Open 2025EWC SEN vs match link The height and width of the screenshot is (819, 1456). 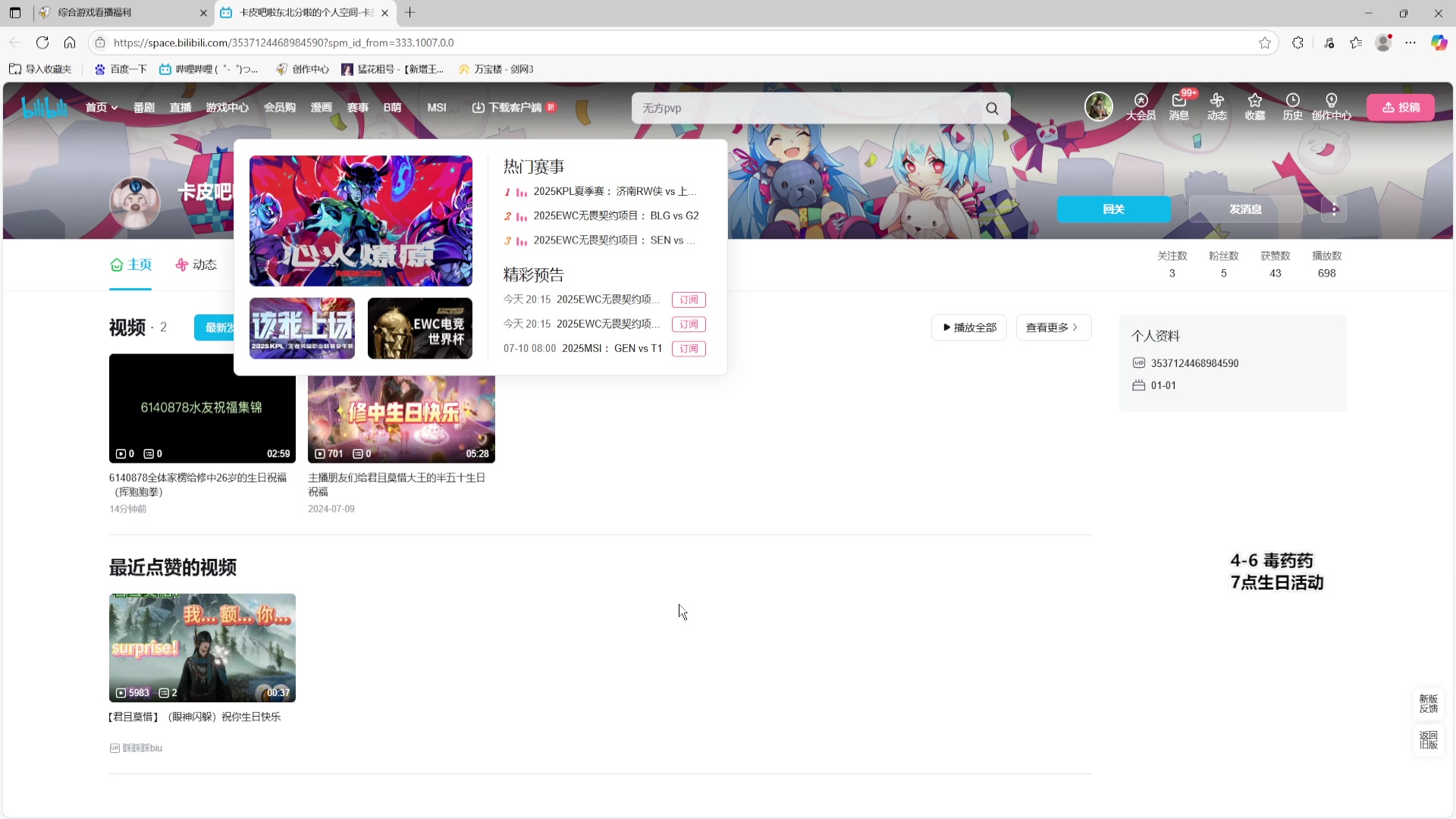(613, 240)
